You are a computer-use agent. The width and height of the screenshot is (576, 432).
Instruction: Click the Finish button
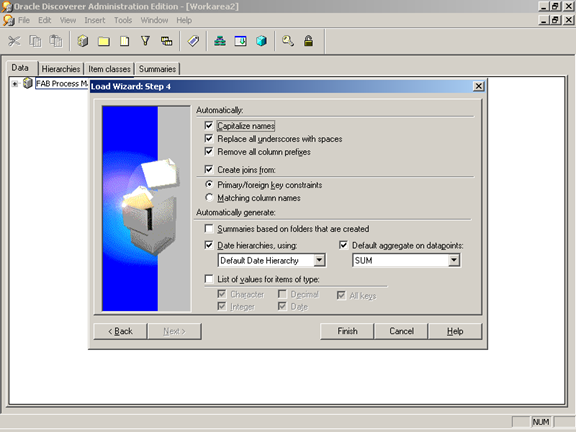pyautogui.click(x=347, y=331)
